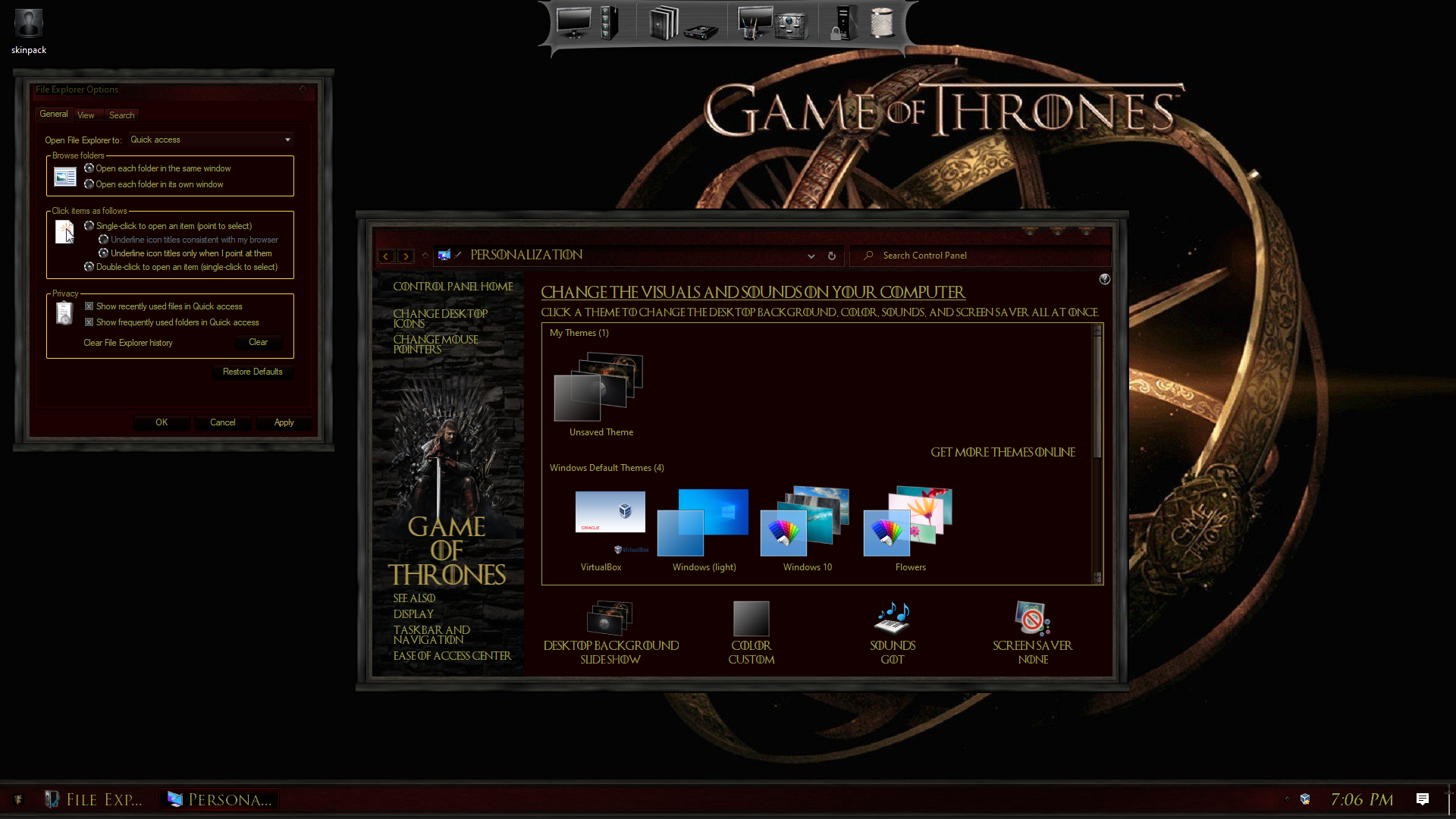Open the recycle bin dock icon

881,23
